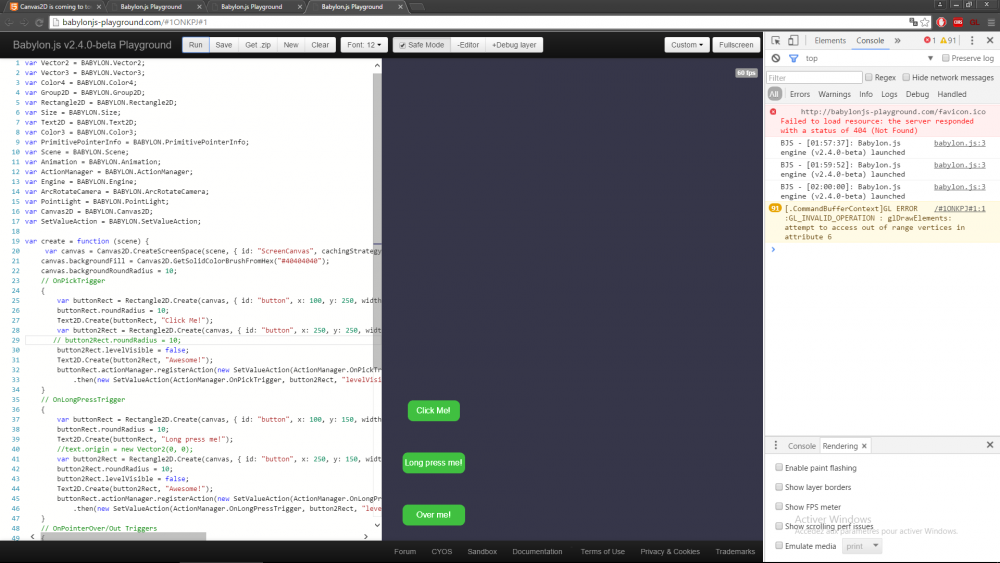Bookmark the page with the star icon

[925, 22]
